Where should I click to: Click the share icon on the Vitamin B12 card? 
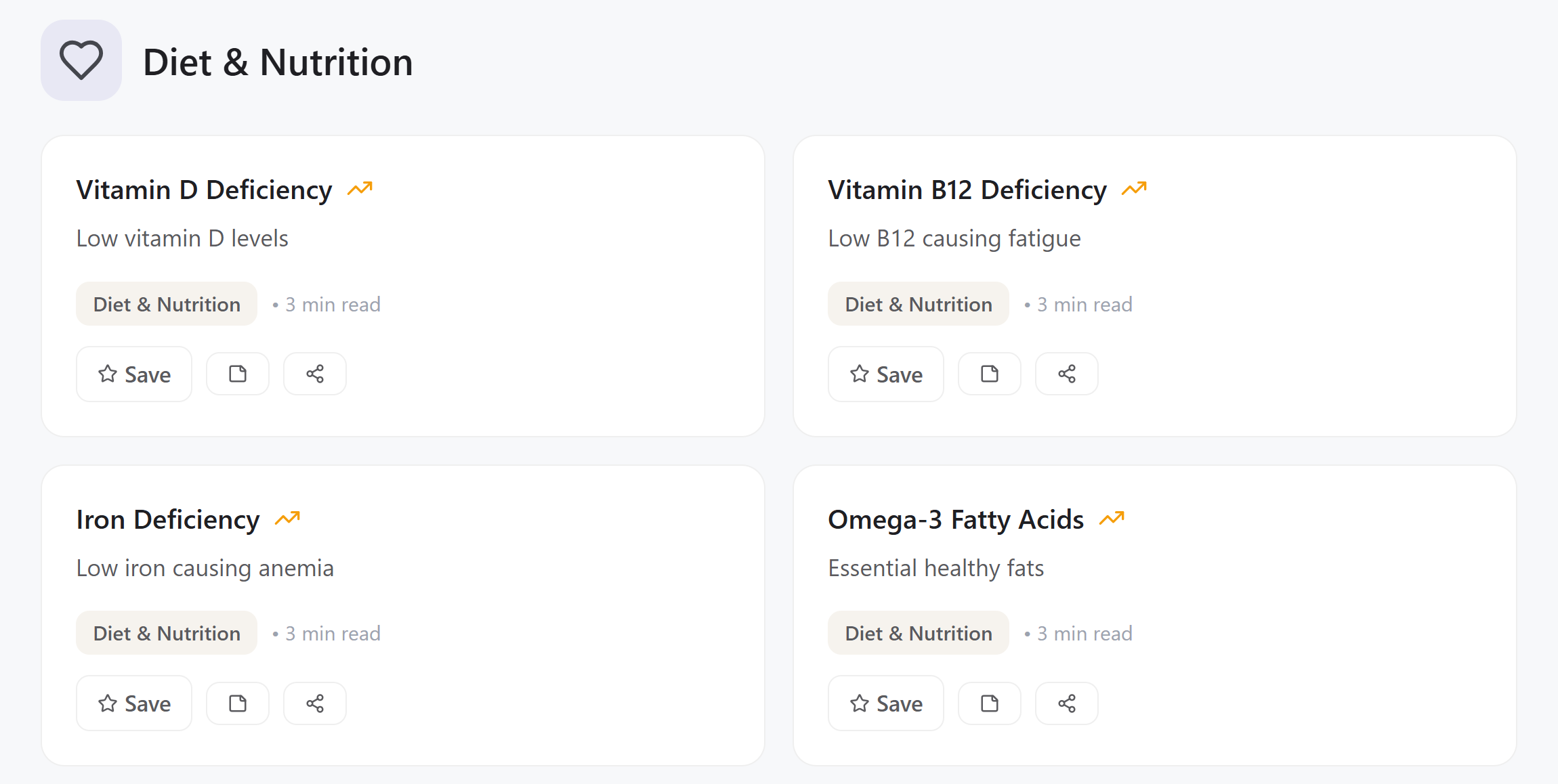pos(1066,374)
